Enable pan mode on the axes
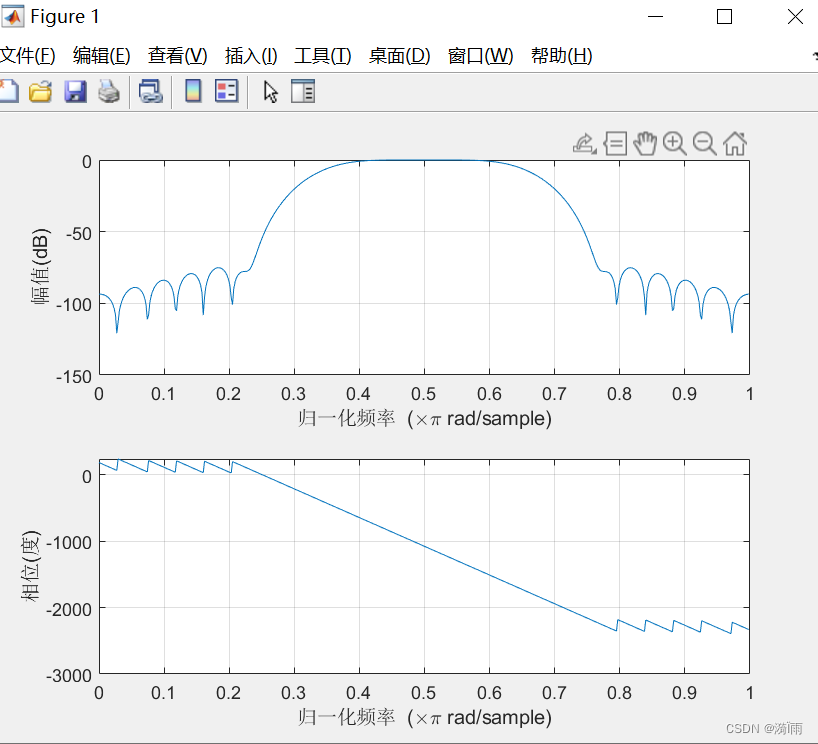818x744 pixels. point(645,143)
